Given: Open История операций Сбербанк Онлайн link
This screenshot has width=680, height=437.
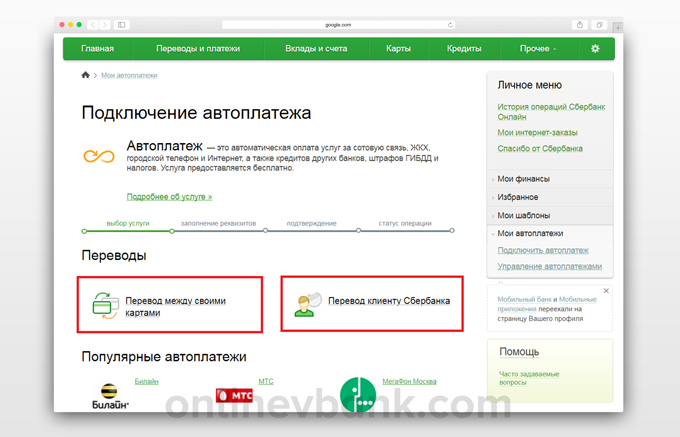Looking at the screenshot, I should click(x=551, y=112).
